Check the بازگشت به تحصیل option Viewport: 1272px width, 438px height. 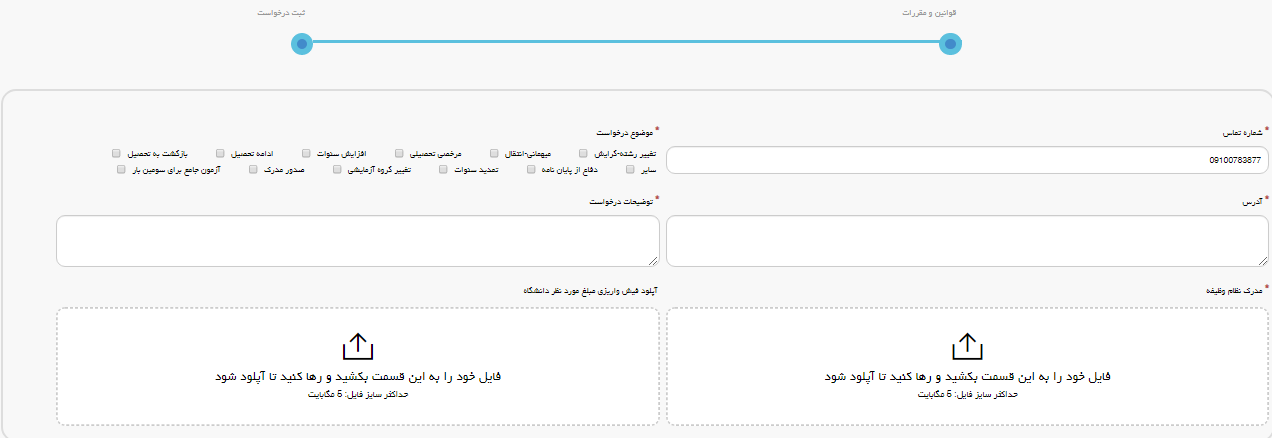[117, 154]
